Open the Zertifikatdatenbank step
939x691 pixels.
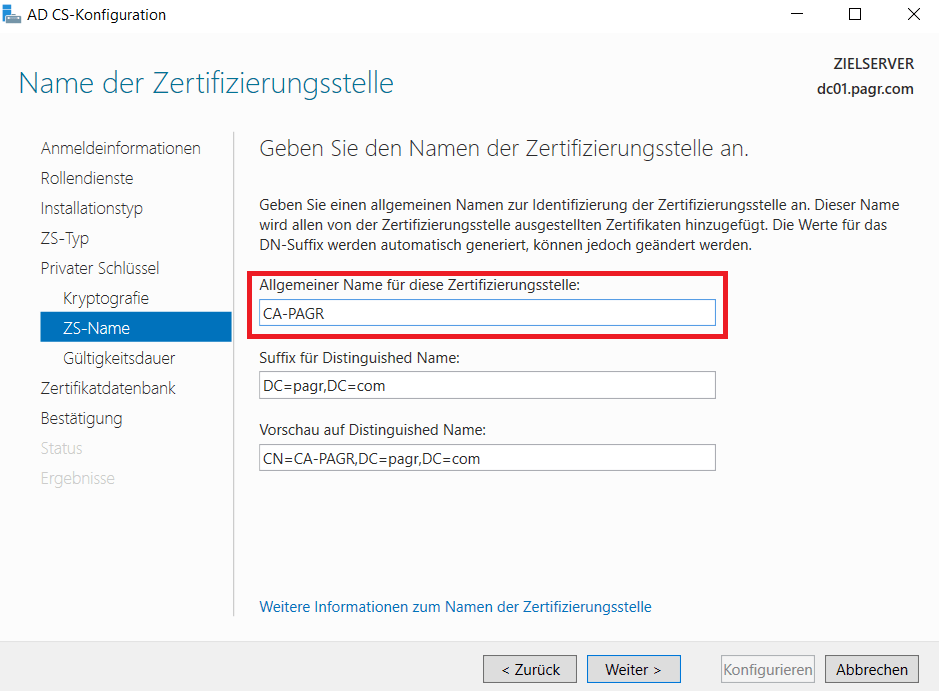[108, 388]
